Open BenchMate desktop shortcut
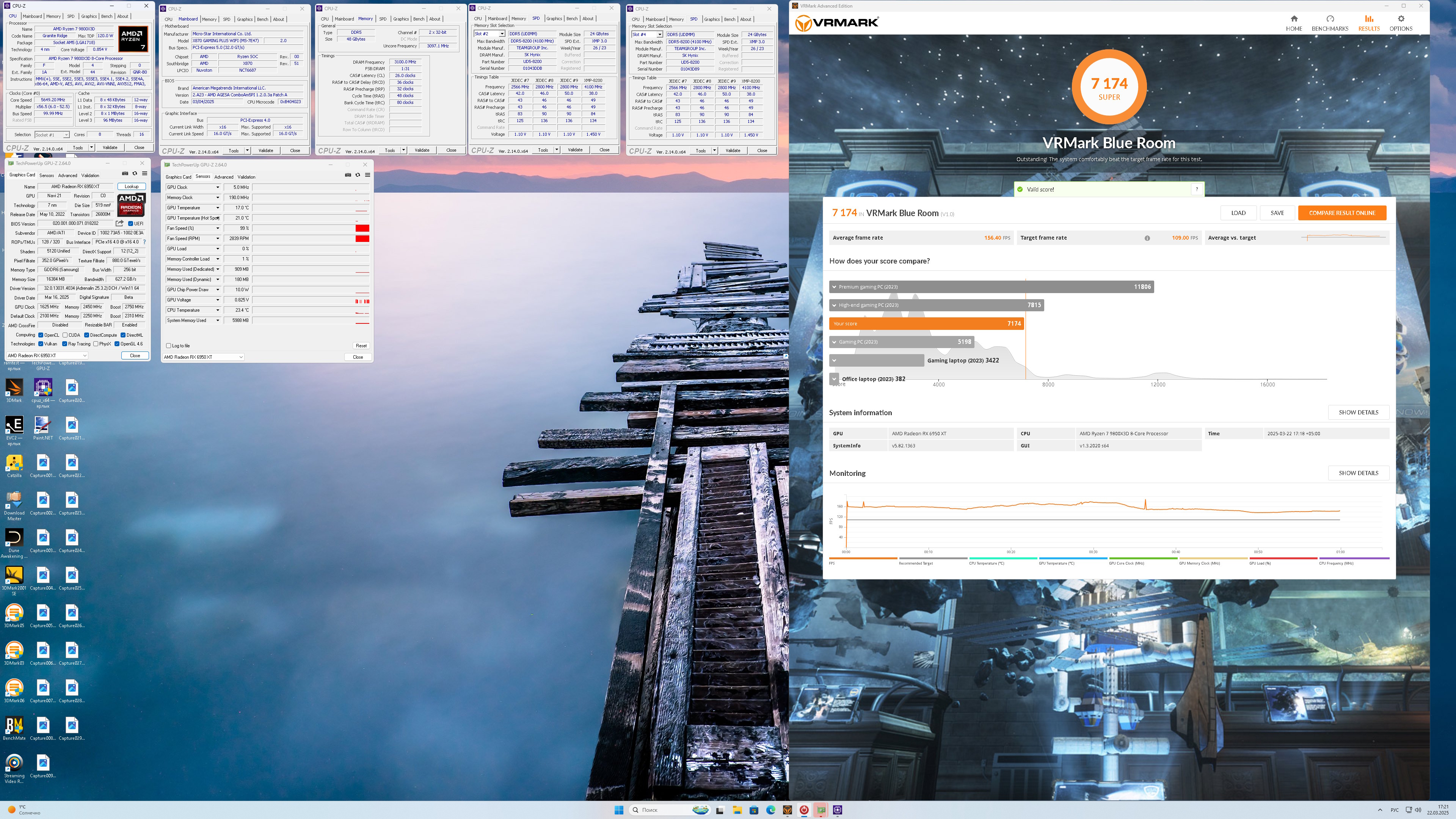Viewport: 1456px width, 819px height. (x=14, y=728)
